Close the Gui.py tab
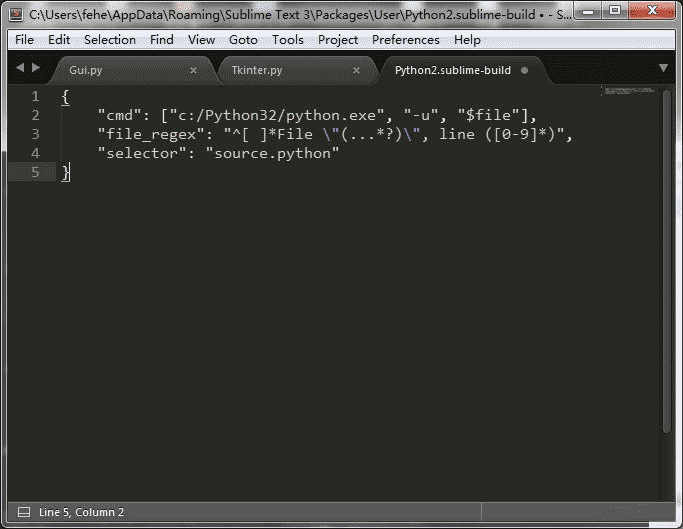 193,70
